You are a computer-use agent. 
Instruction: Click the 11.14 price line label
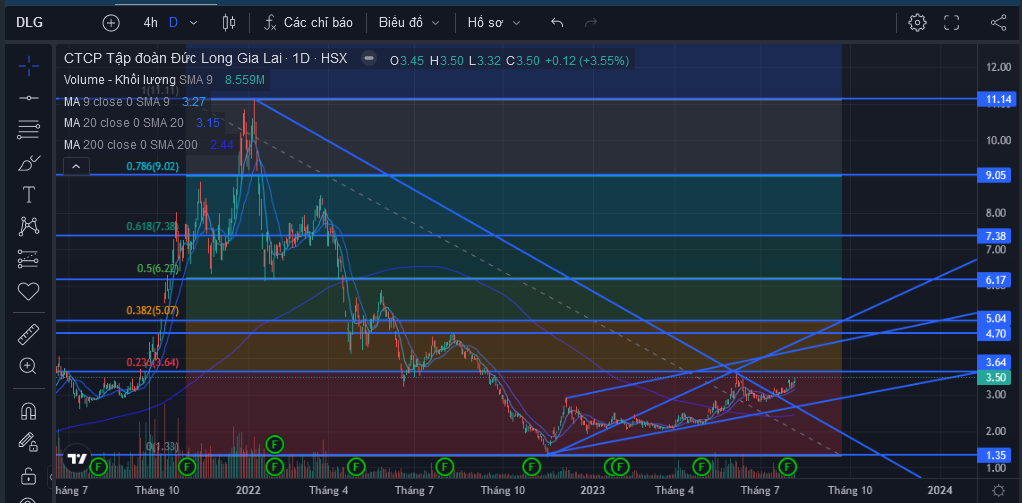pyautogui.click(x=997, y=99)
